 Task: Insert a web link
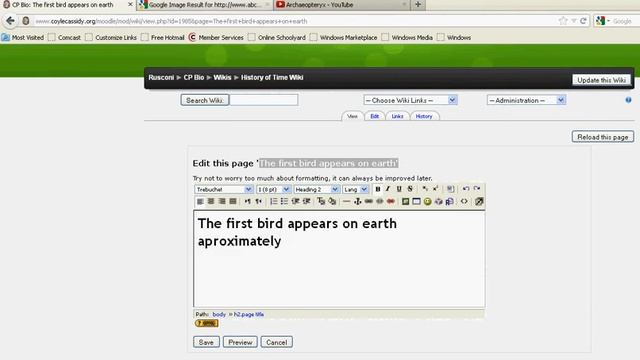369,201
